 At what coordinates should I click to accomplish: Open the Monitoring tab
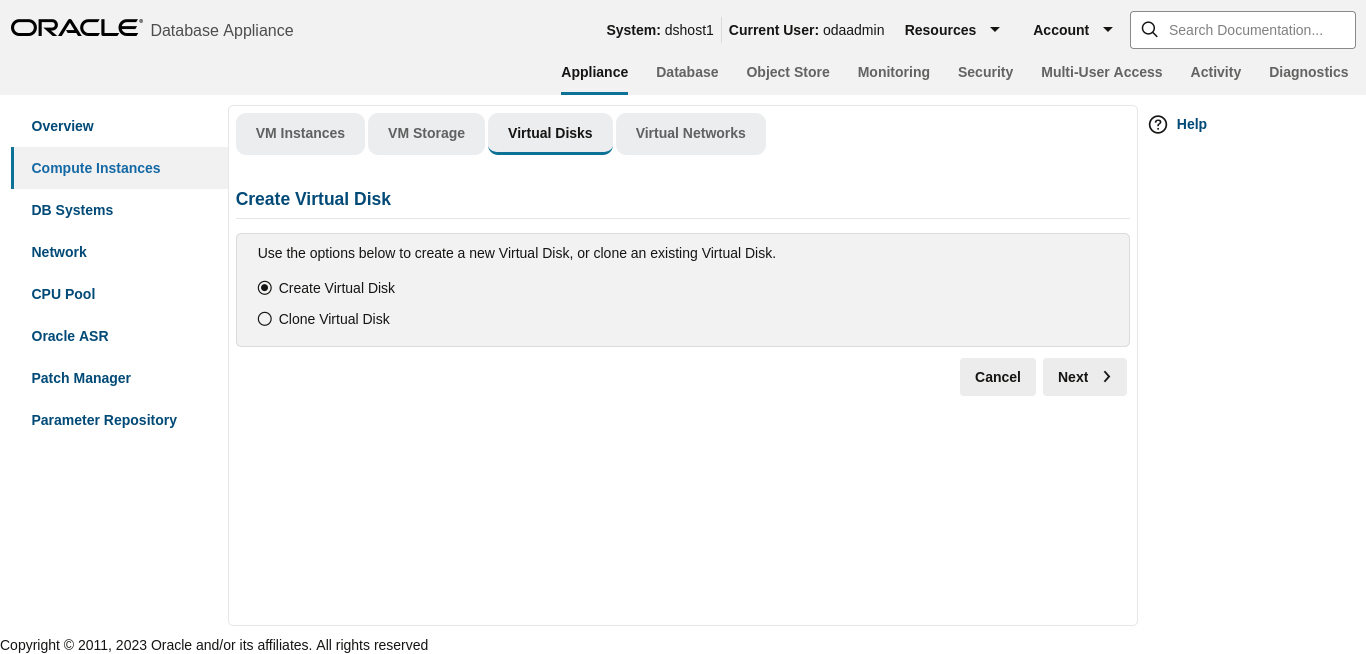tap(893, 72)
